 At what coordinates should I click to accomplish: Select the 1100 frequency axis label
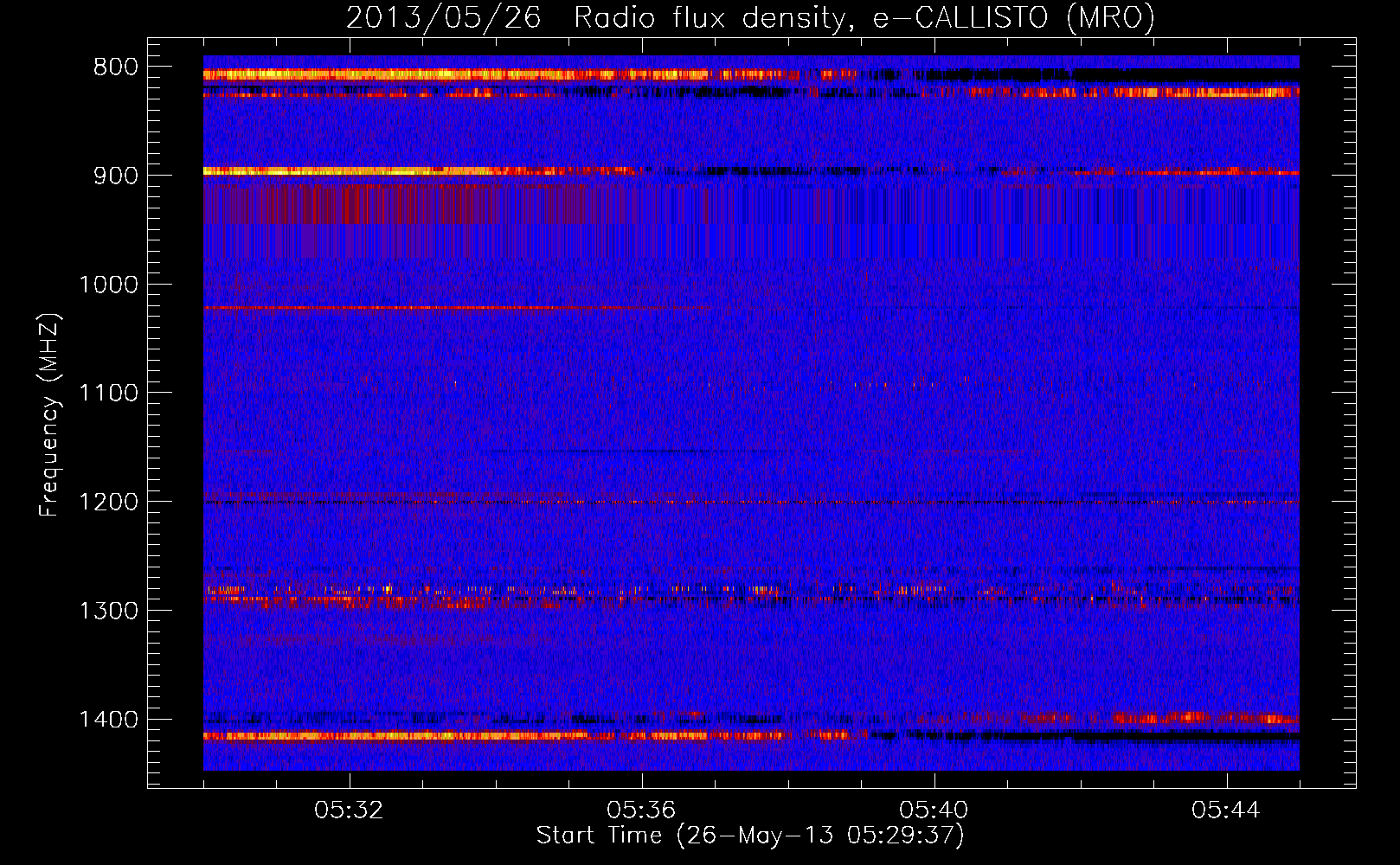(x=108, y=394)
